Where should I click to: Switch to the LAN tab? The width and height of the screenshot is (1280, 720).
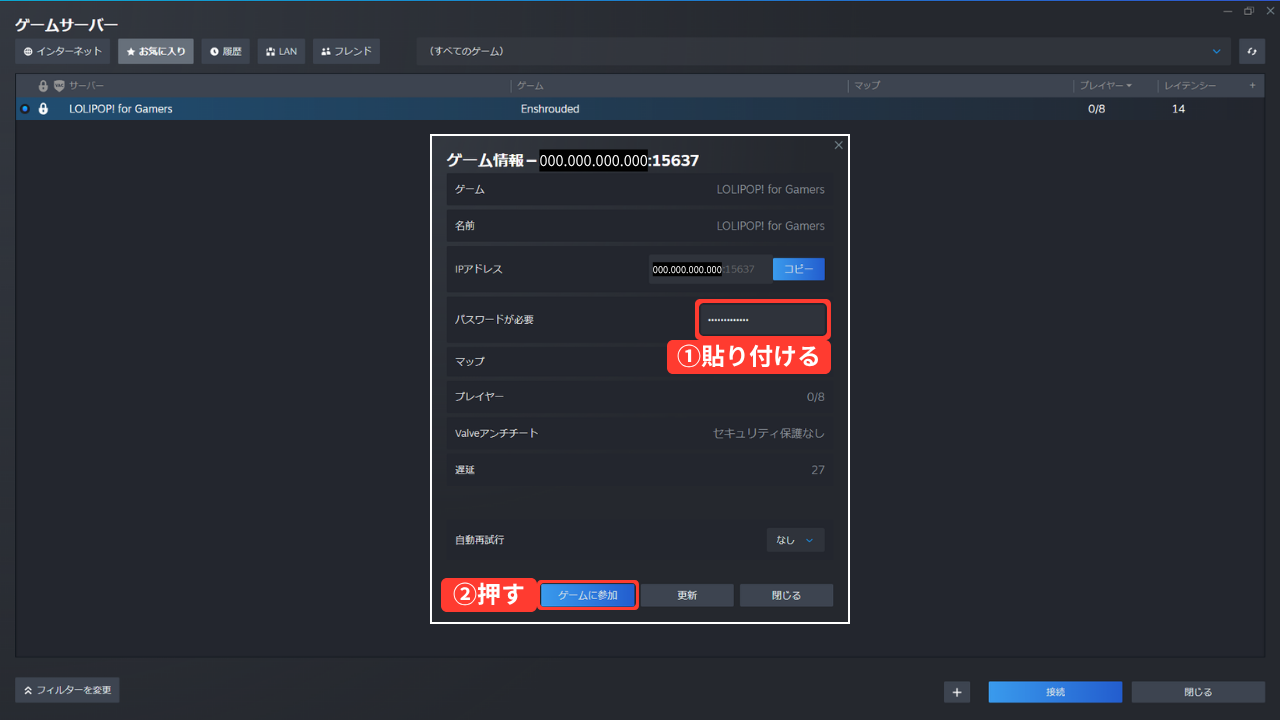281,51
